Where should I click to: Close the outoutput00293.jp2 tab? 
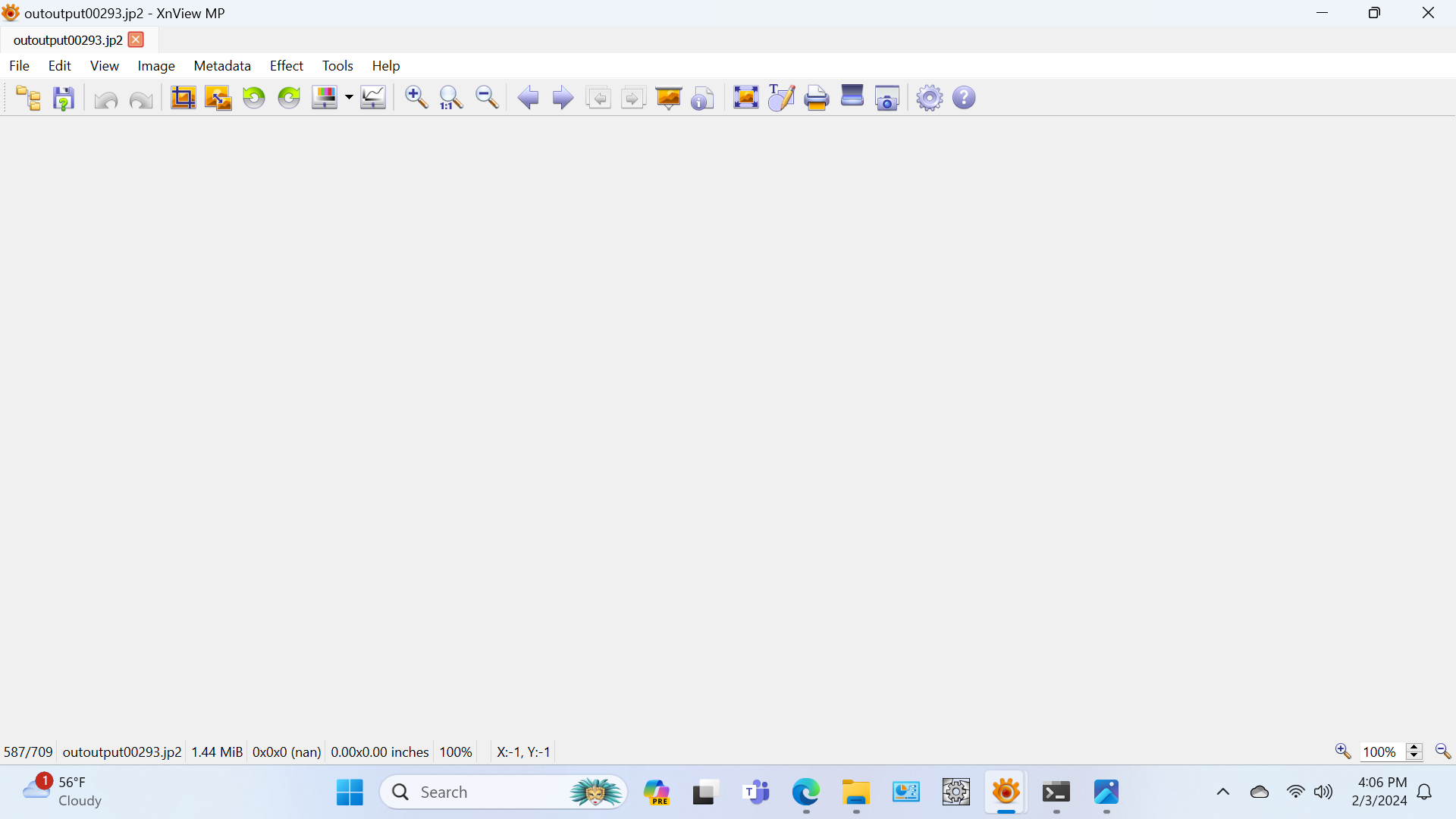pos(136,40)
